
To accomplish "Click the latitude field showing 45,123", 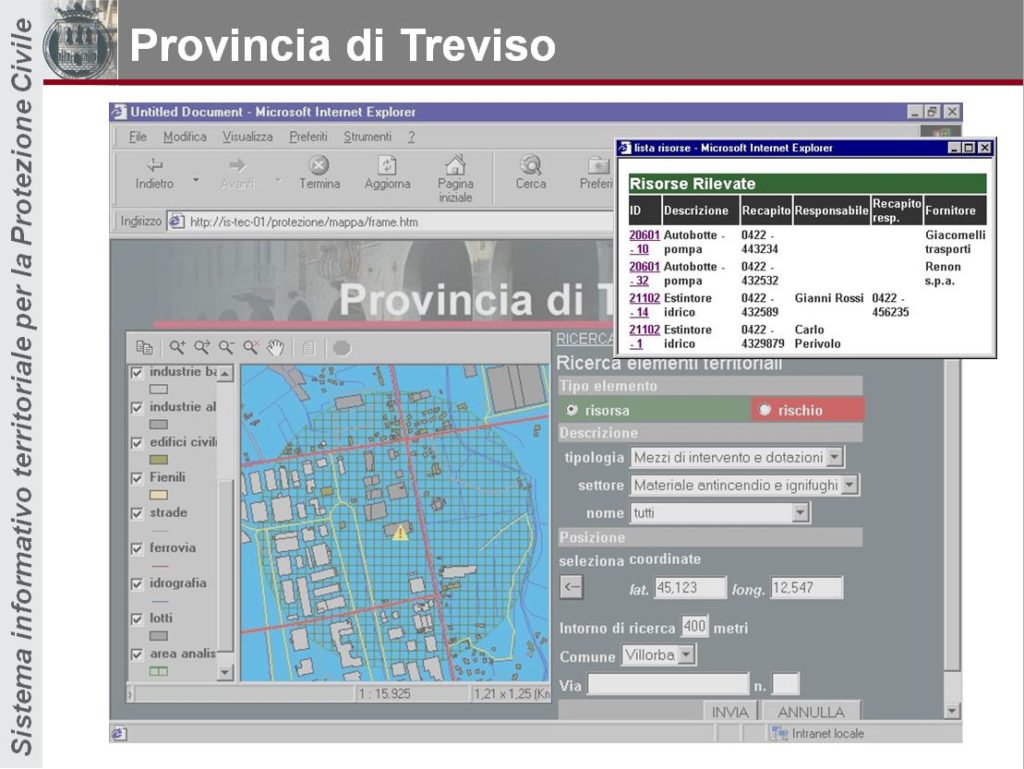I will pos(690,588).
